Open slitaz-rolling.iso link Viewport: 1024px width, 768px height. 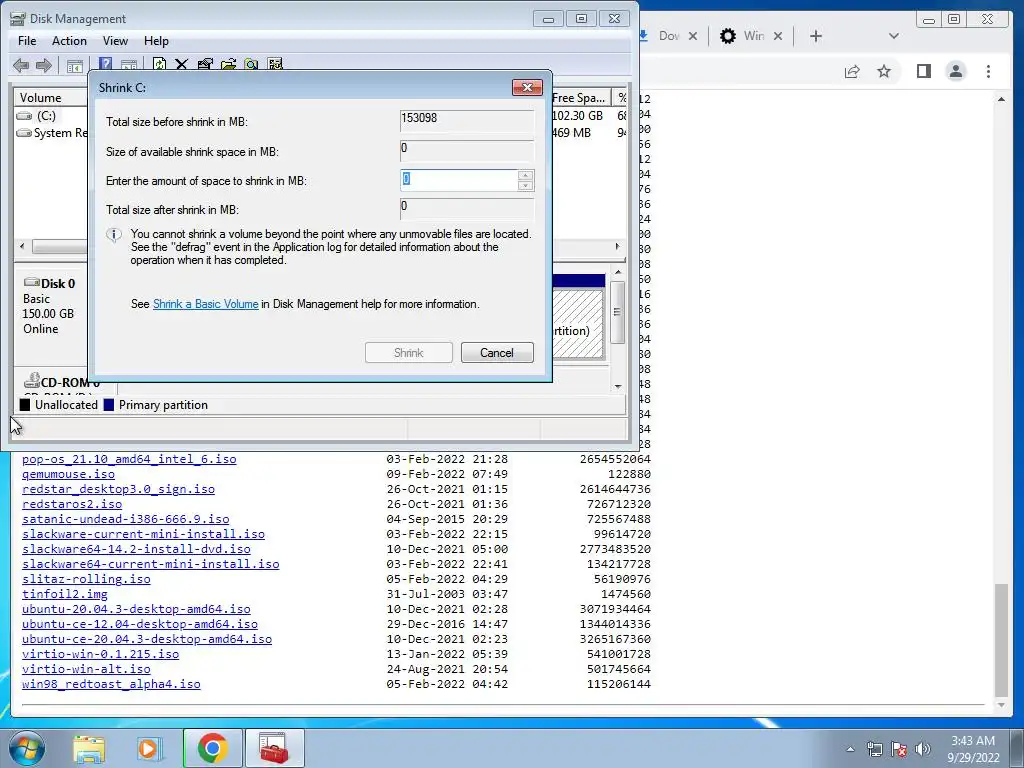[x=86, y=579]
